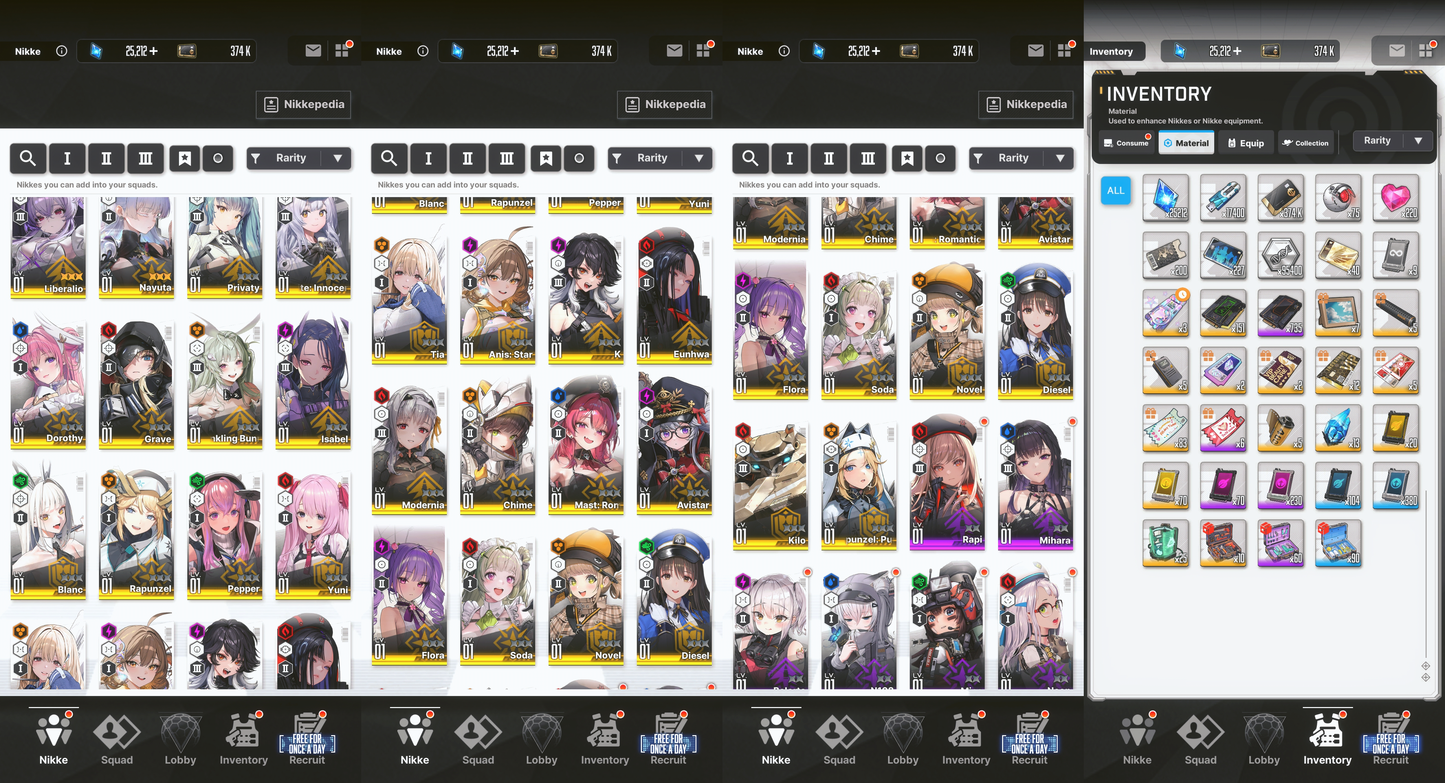Select the blue supply case item x90

(x=1339, y=543)
